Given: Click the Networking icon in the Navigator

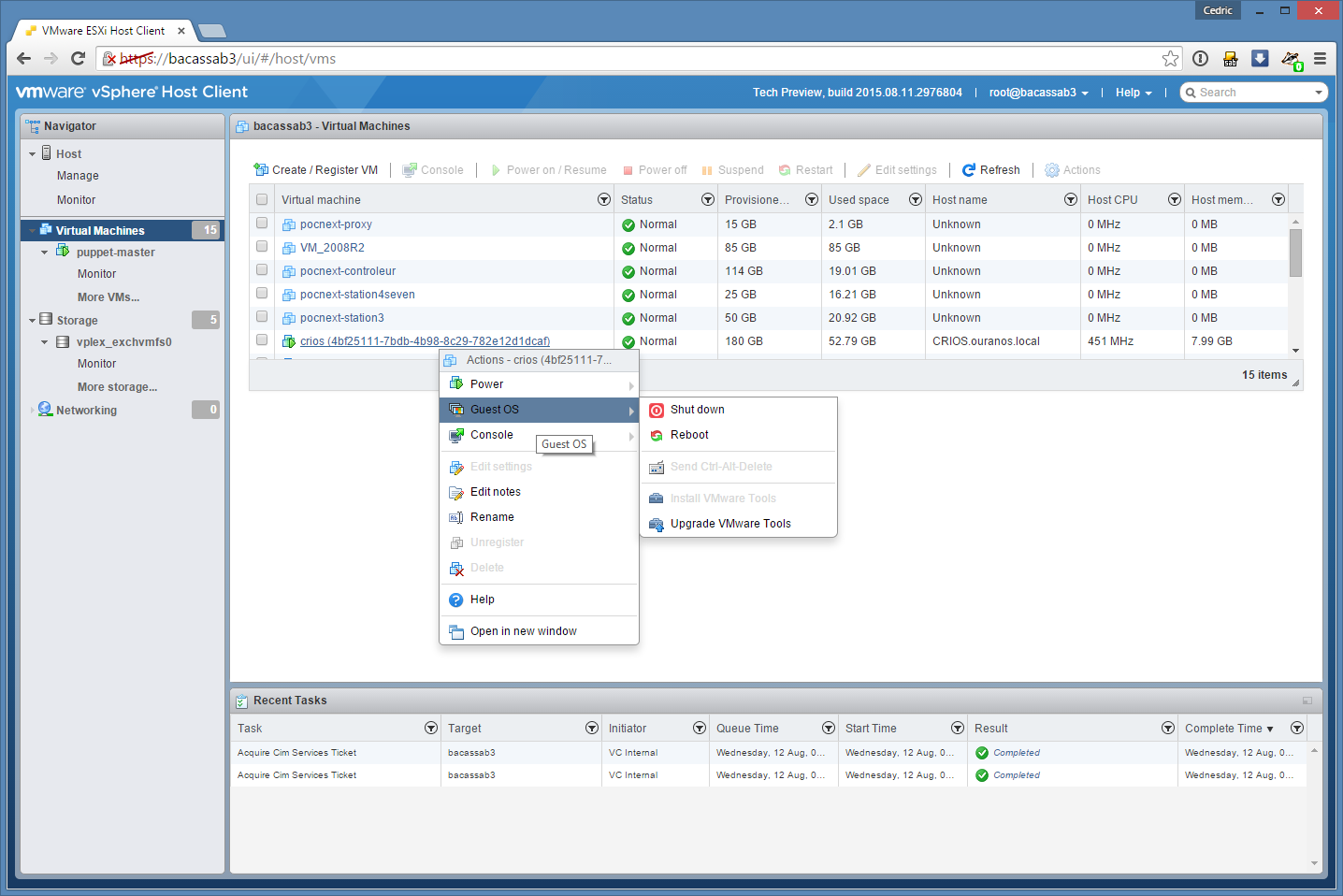Looking at the screenshot, I should click(45, 410).
